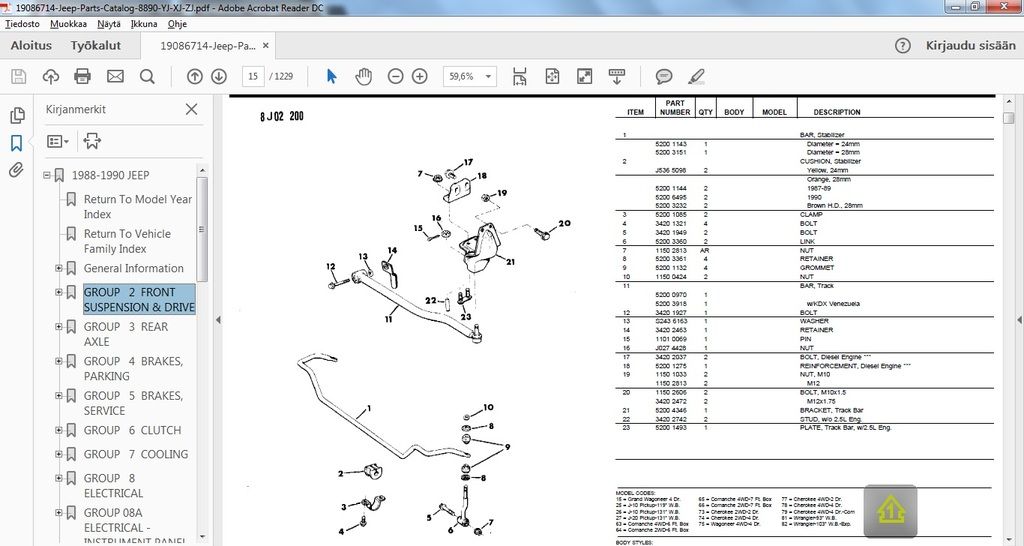Open the highlight pen tool

[696, 76]
